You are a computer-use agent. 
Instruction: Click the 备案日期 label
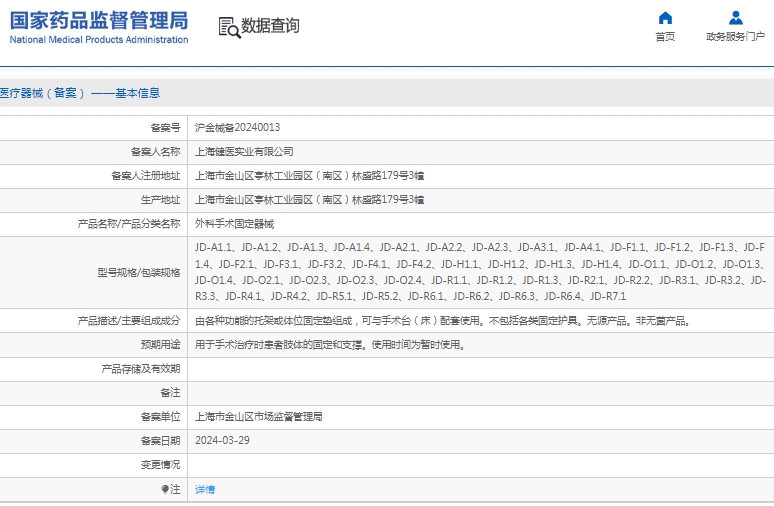160,441
